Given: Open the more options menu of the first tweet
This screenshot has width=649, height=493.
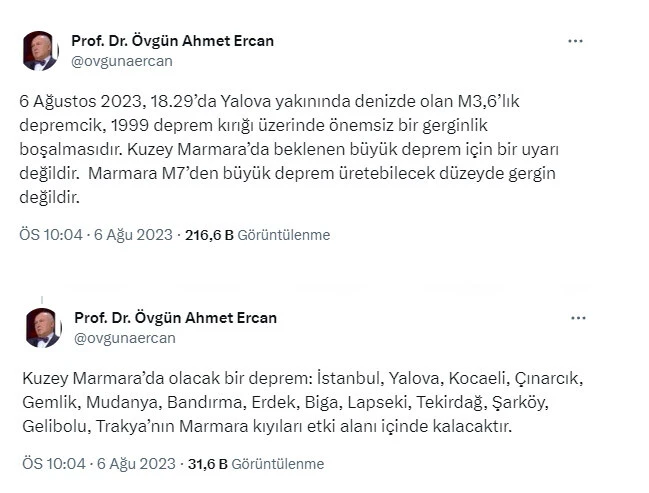Looking at the screenshot, I should coord(576,42).
